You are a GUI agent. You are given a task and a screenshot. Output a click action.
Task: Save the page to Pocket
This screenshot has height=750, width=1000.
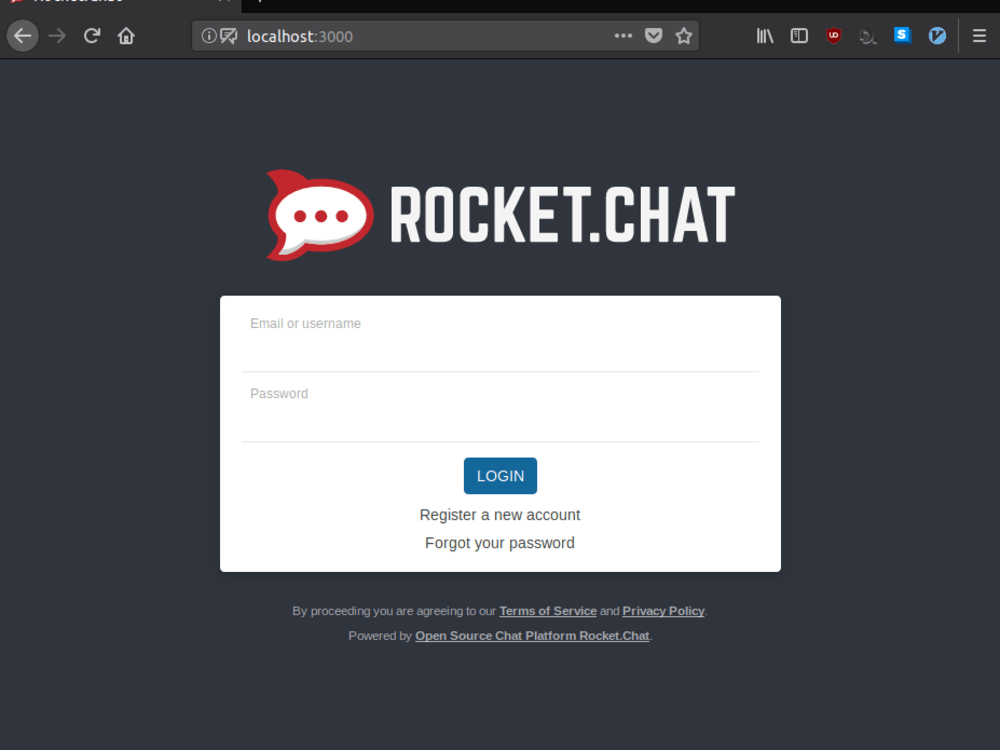coord(653,36)
